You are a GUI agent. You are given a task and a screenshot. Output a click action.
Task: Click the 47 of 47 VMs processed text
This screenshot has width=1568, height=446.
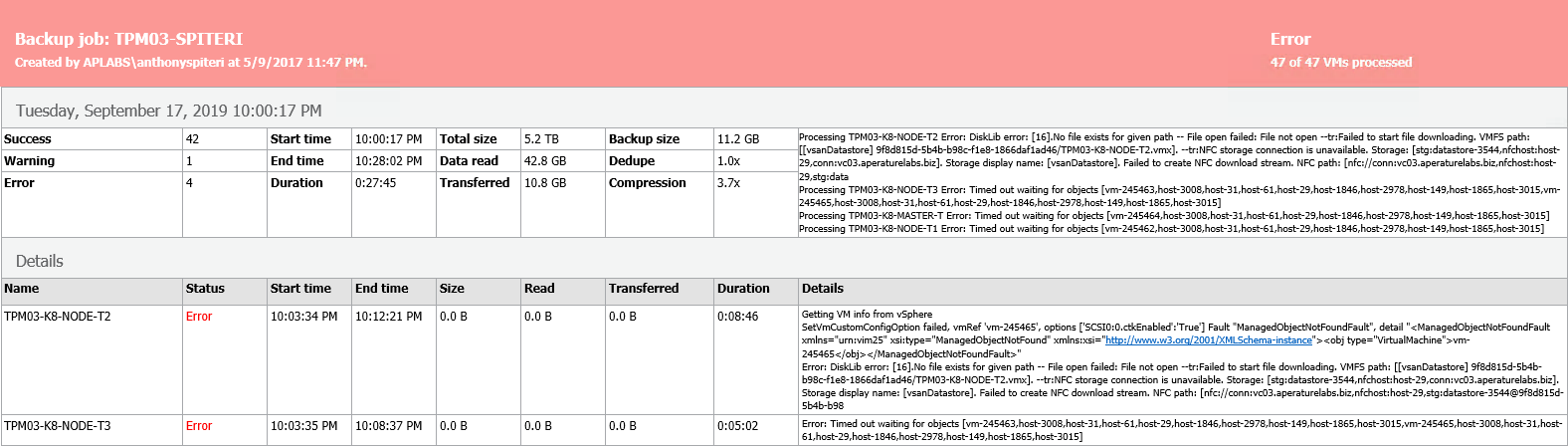pos(1340,62)
